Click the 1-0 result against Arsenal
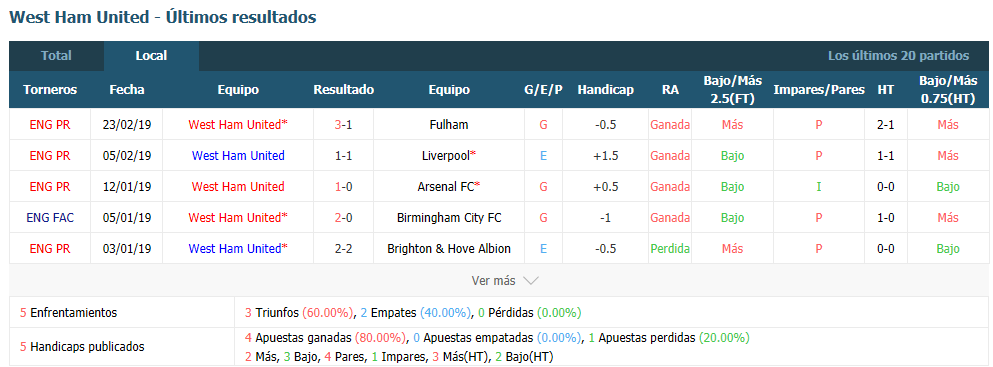 point(343,187)
